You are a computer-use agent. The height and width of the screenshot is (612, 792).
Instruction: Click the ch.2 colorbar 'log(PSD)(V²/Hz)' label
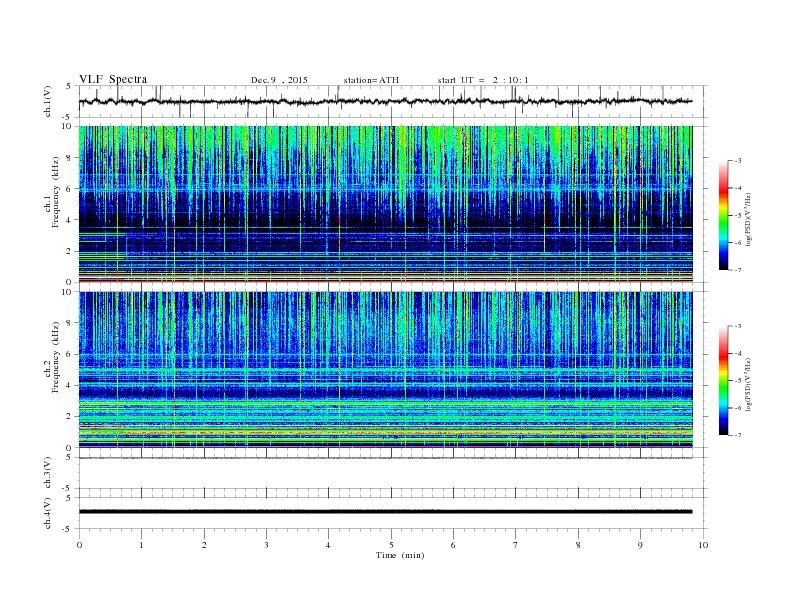click(748, 384)
